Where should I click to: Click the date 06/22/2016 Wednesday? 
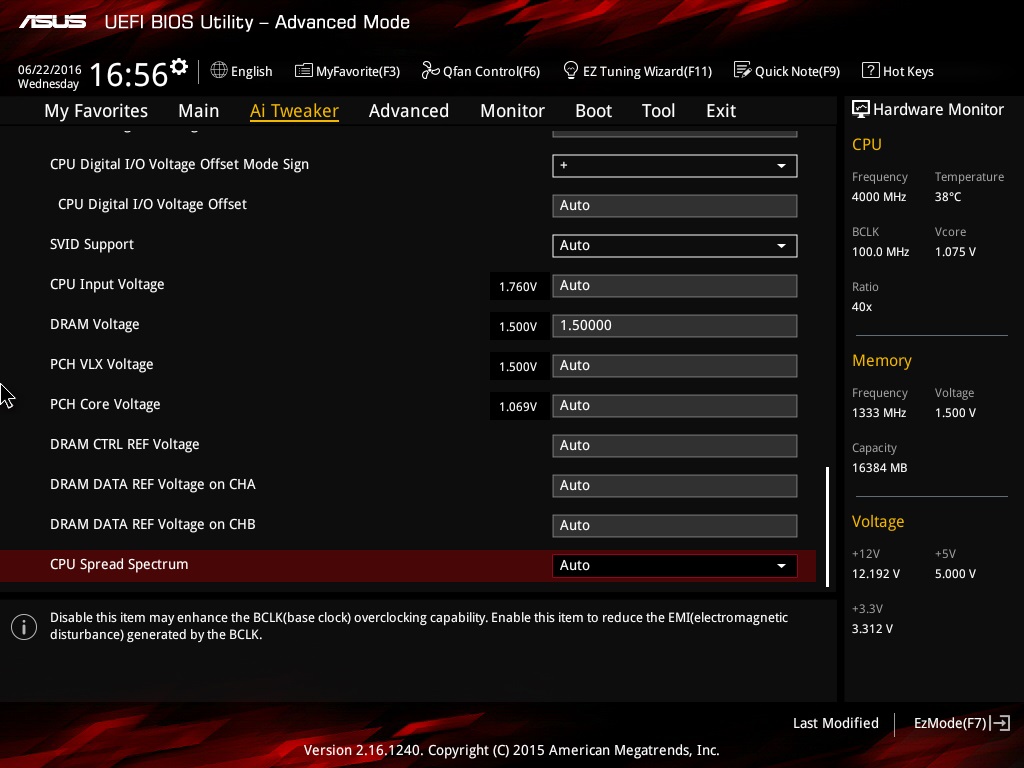click(50, 76)
